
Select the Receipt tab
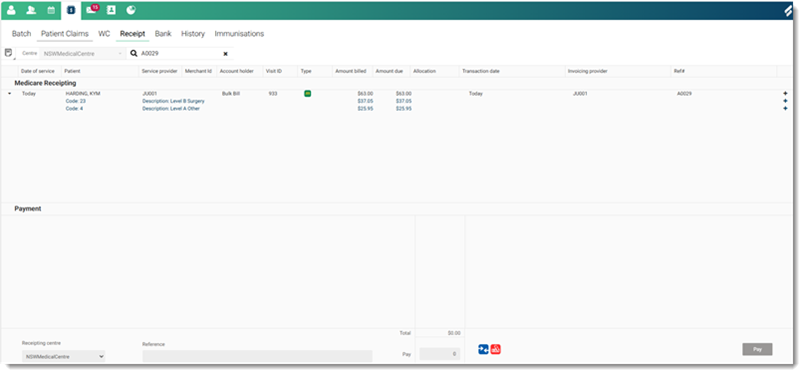point(133,34)
